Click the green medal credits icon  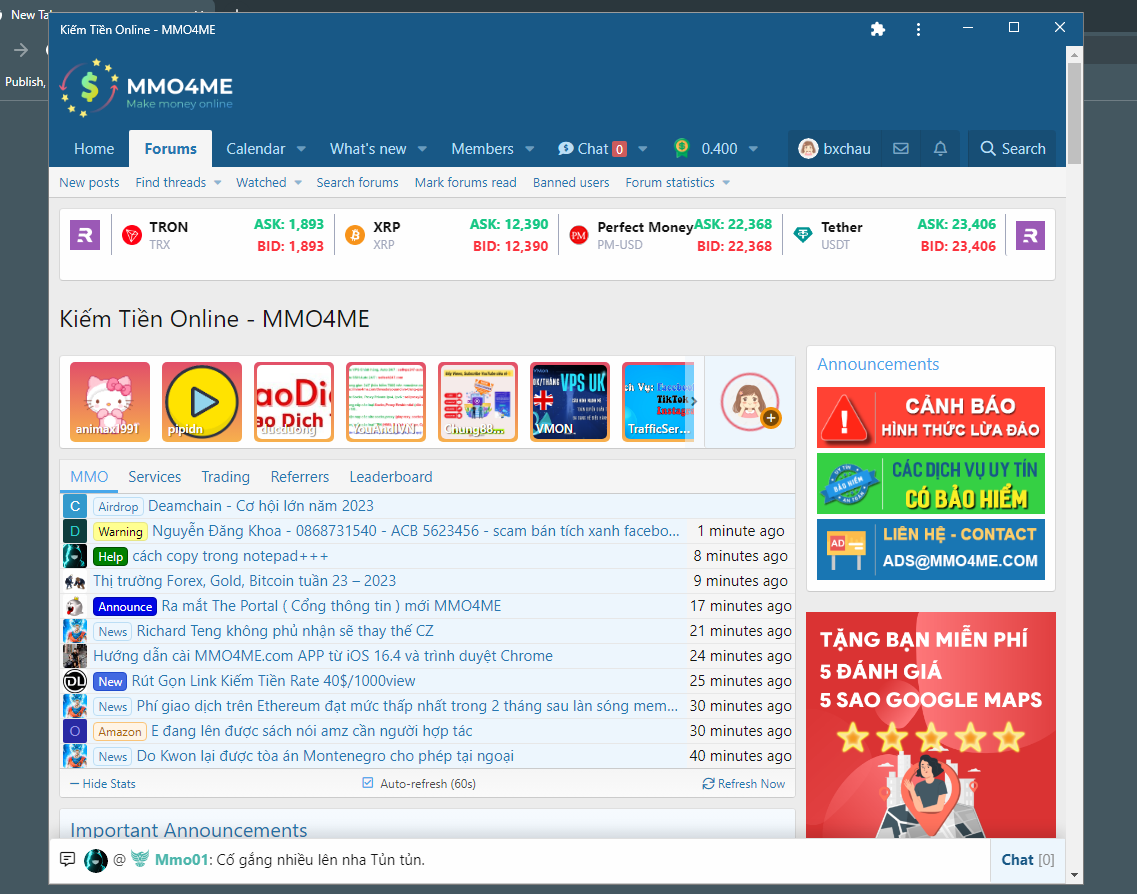point(681,148)
